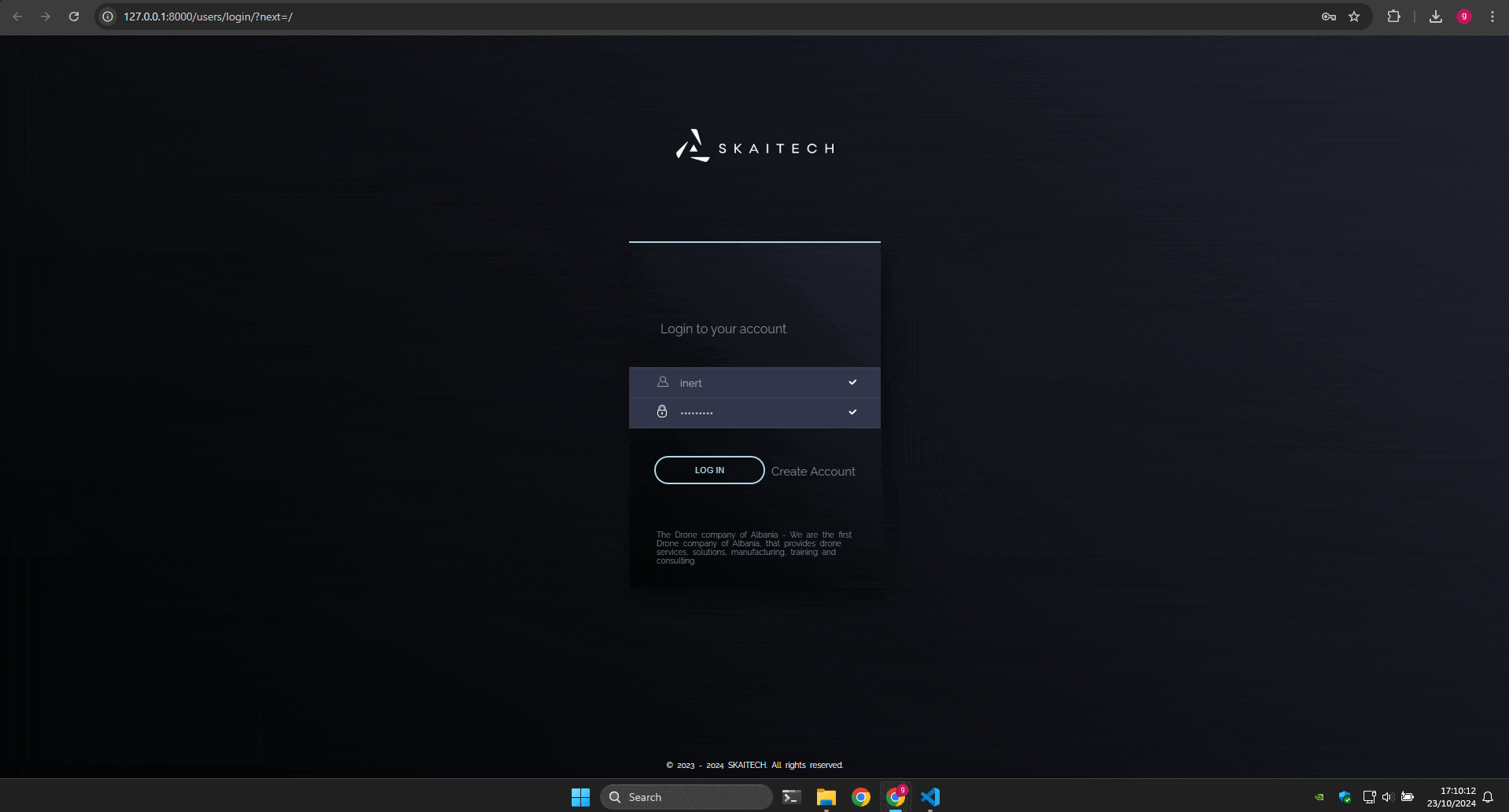
Task: Click the 'Login to your account' heading
Action: (723, 329)
